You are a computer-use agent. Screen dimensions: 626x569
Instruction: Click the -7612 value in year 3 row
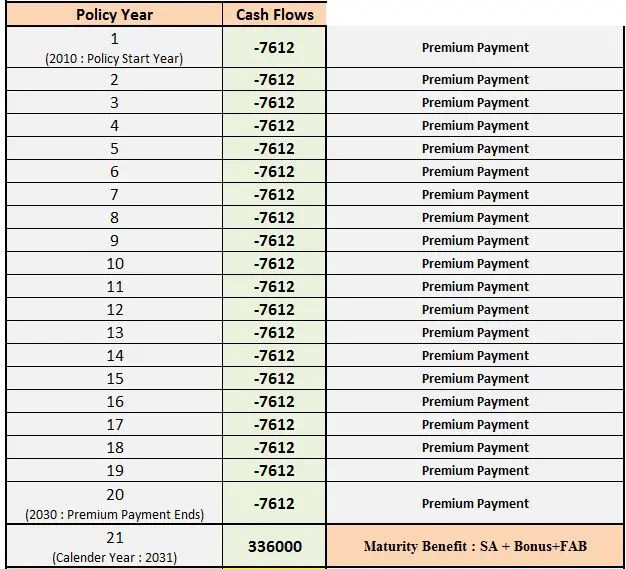[275, 102]
